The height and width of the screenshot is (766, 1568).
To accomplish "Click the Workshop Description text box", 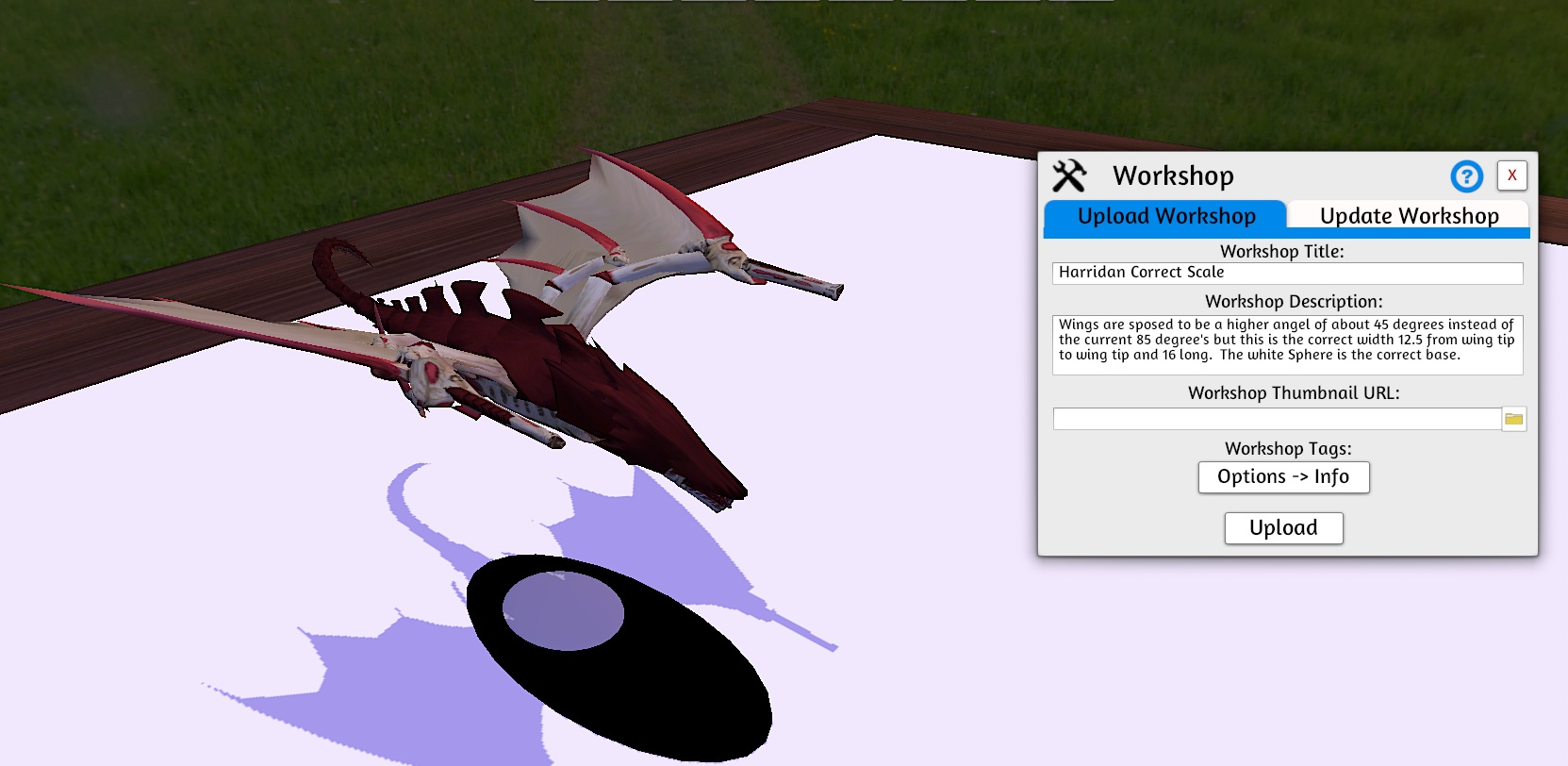I will [x=1287, y=344].
